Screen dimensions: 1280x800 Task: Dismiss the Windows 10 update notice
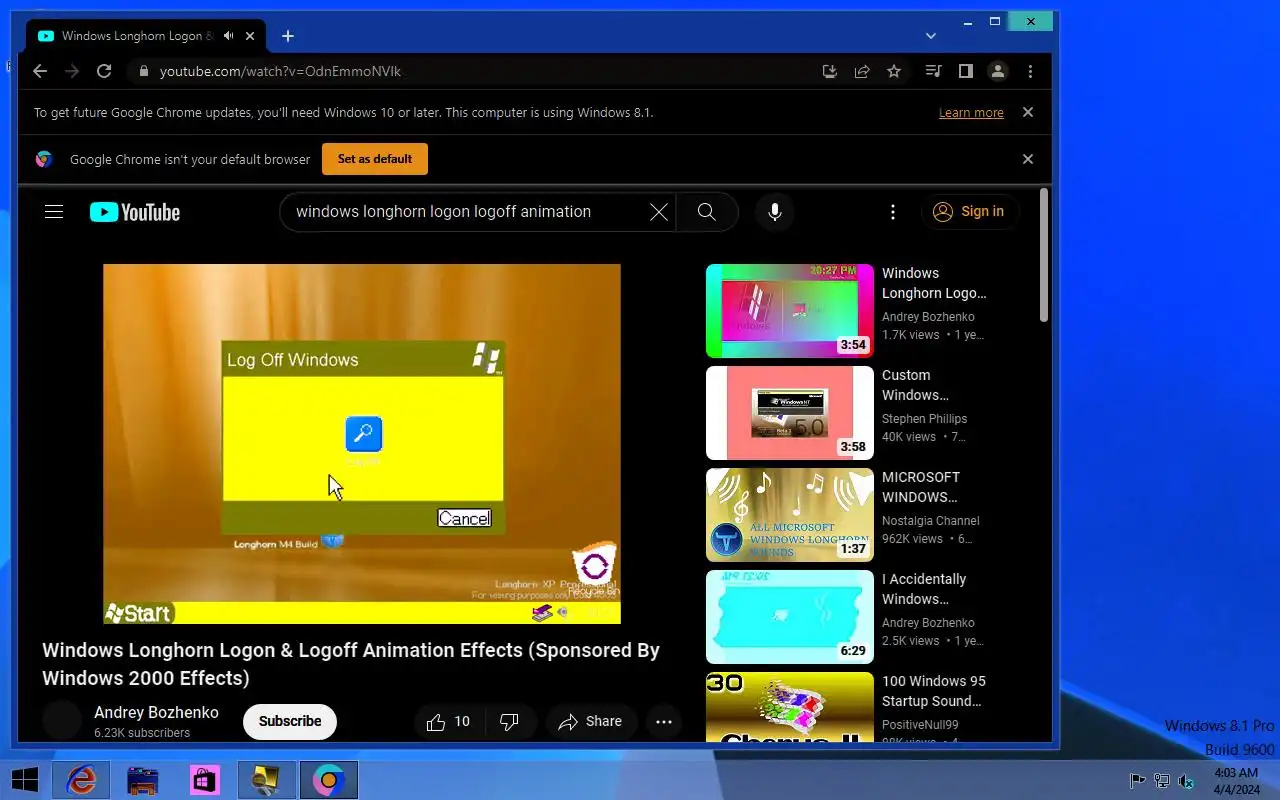coord(1027,112)
